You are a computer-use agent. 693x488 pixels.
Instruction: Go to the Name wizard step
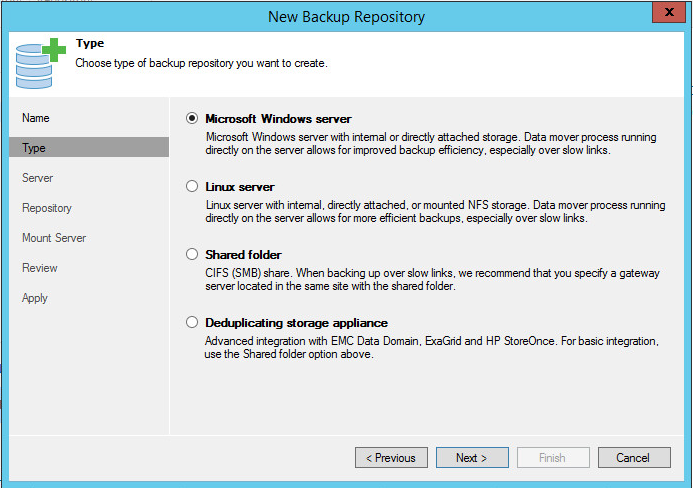[36, 118]
